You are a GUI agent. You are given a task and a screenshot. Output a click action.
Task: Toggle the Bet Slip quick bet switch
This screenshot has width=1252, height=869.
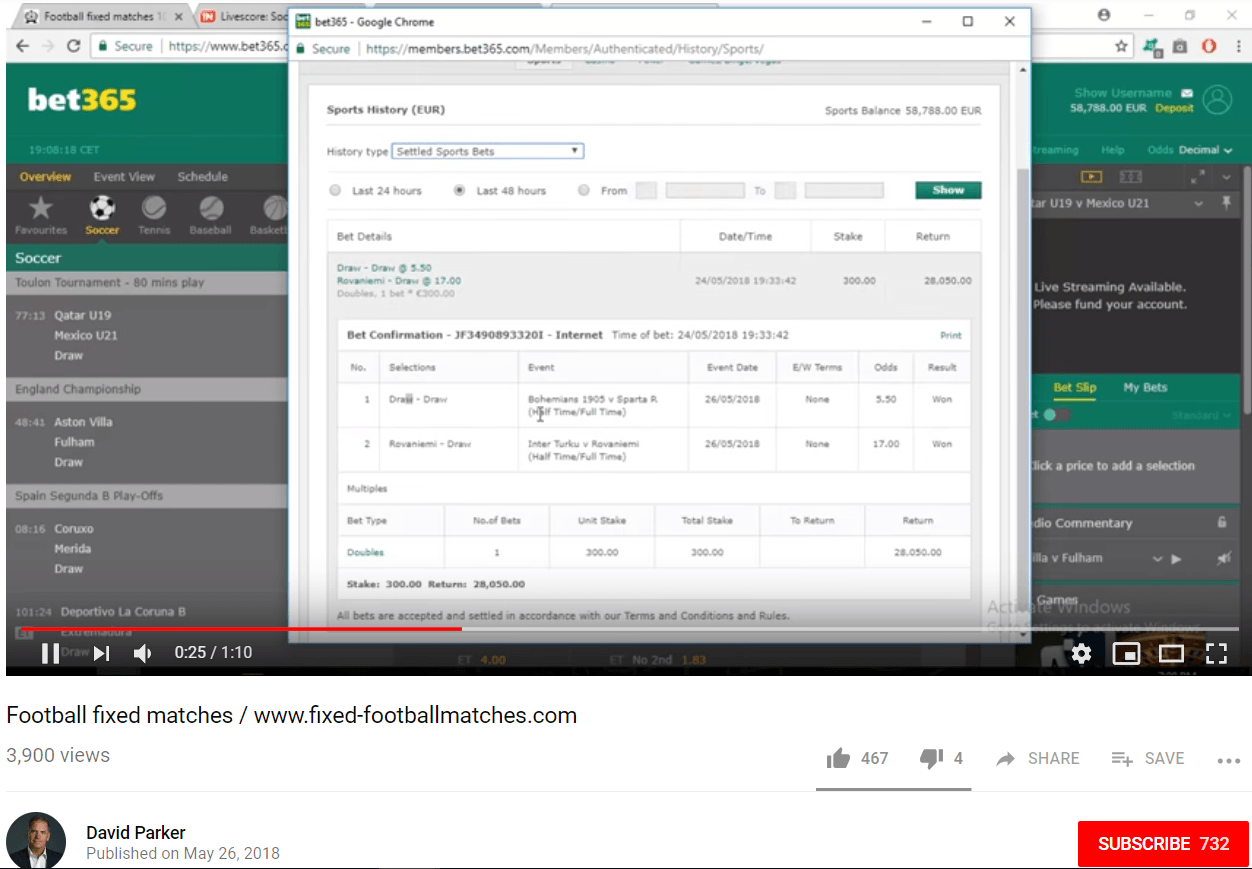click(1057, 415)
